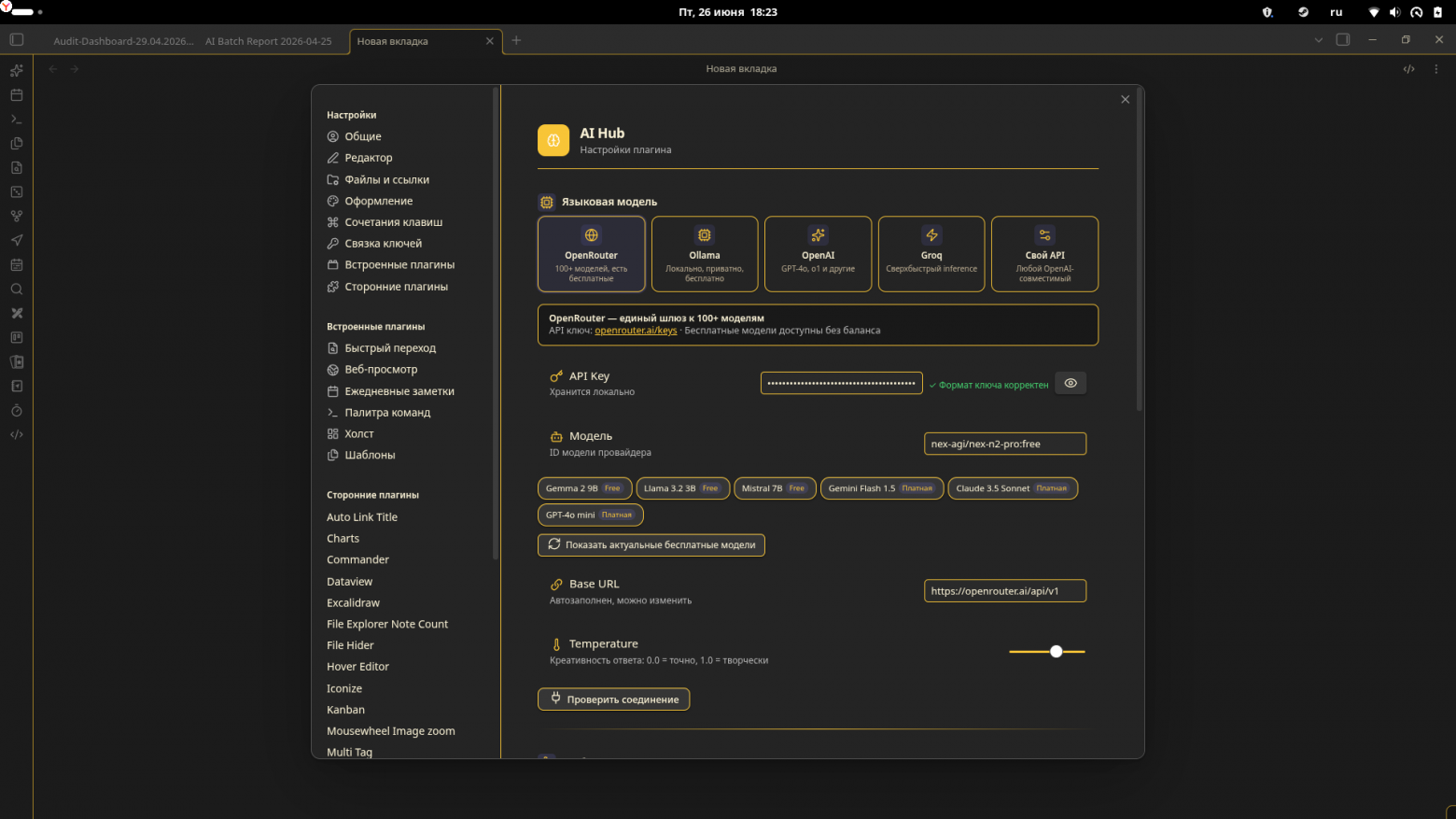
Task: Open the Wi-Fi network tray icon
Action: tap(1374, 12)
